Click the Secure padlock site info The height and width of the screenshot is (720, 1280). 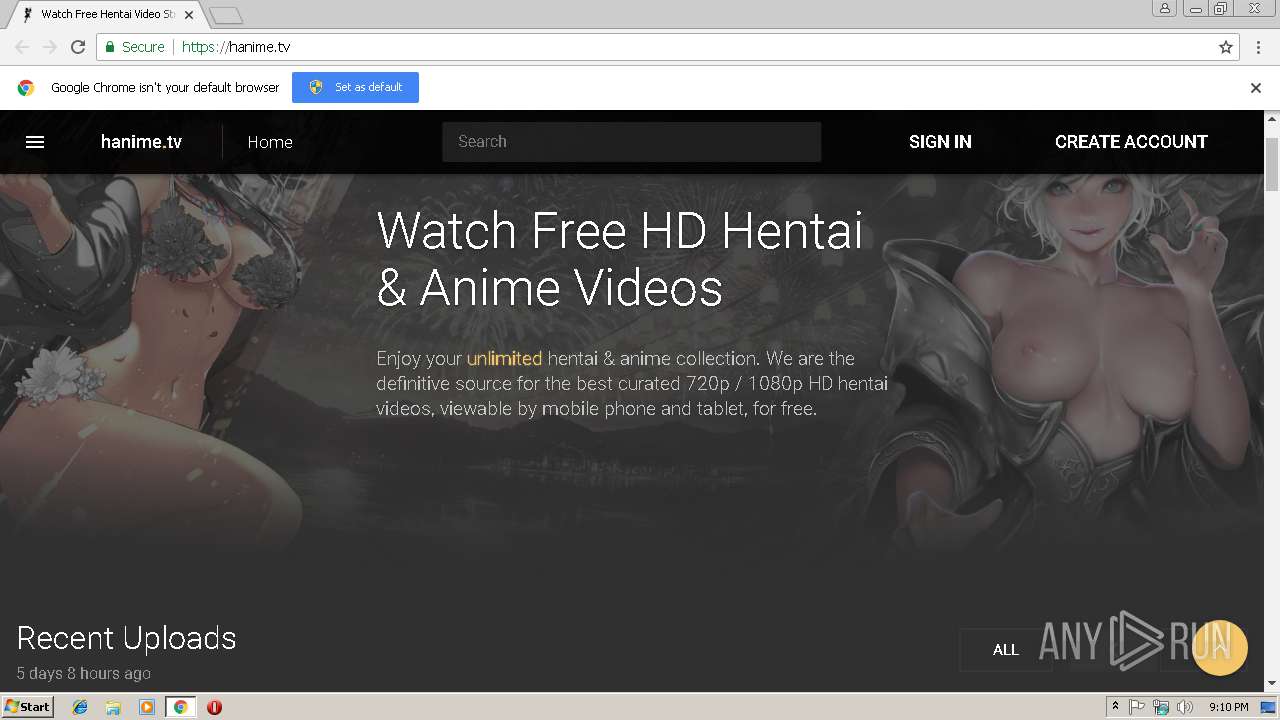[135, 47]
